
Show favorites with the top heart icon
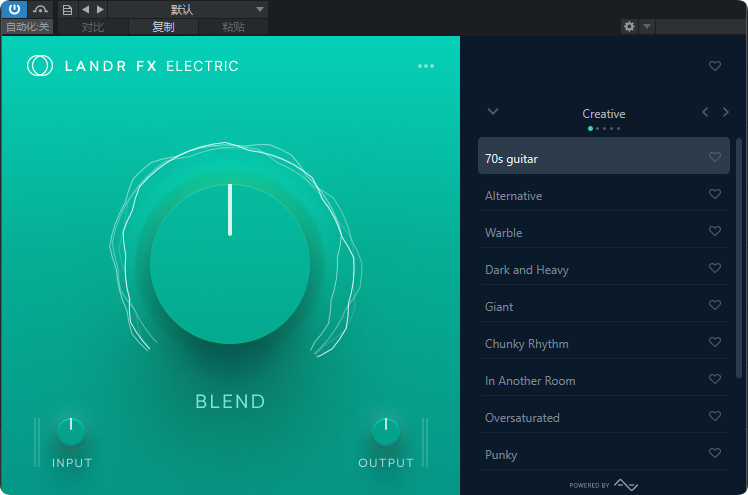click(715, 66)
